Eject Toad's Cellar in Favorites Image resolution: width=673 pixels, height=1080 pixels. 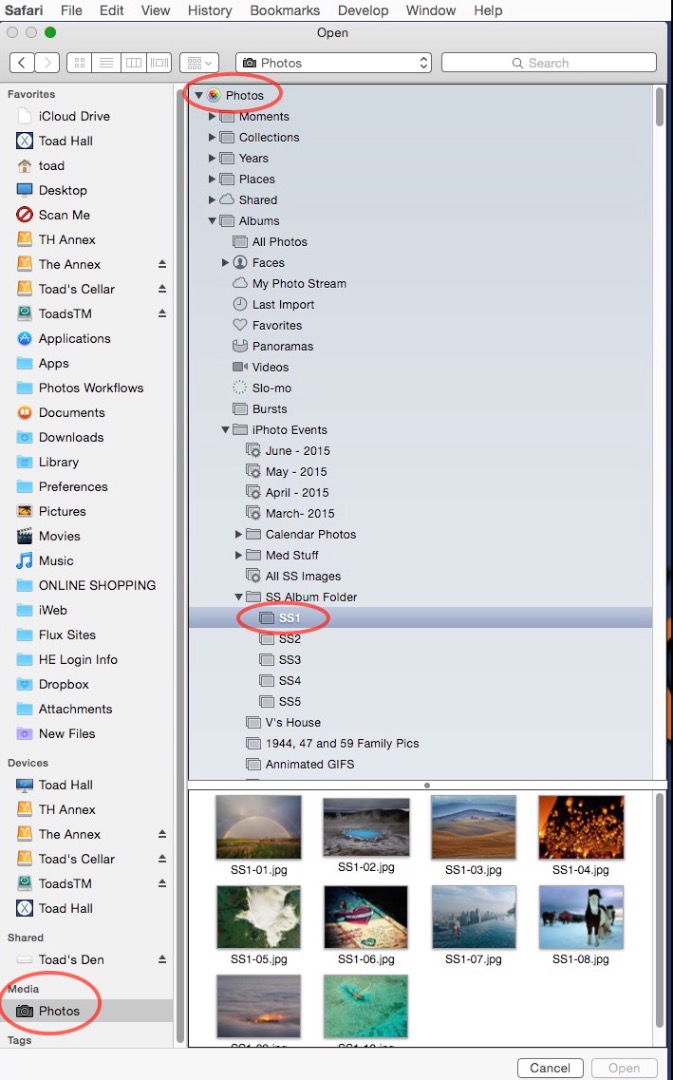point(162,289)
